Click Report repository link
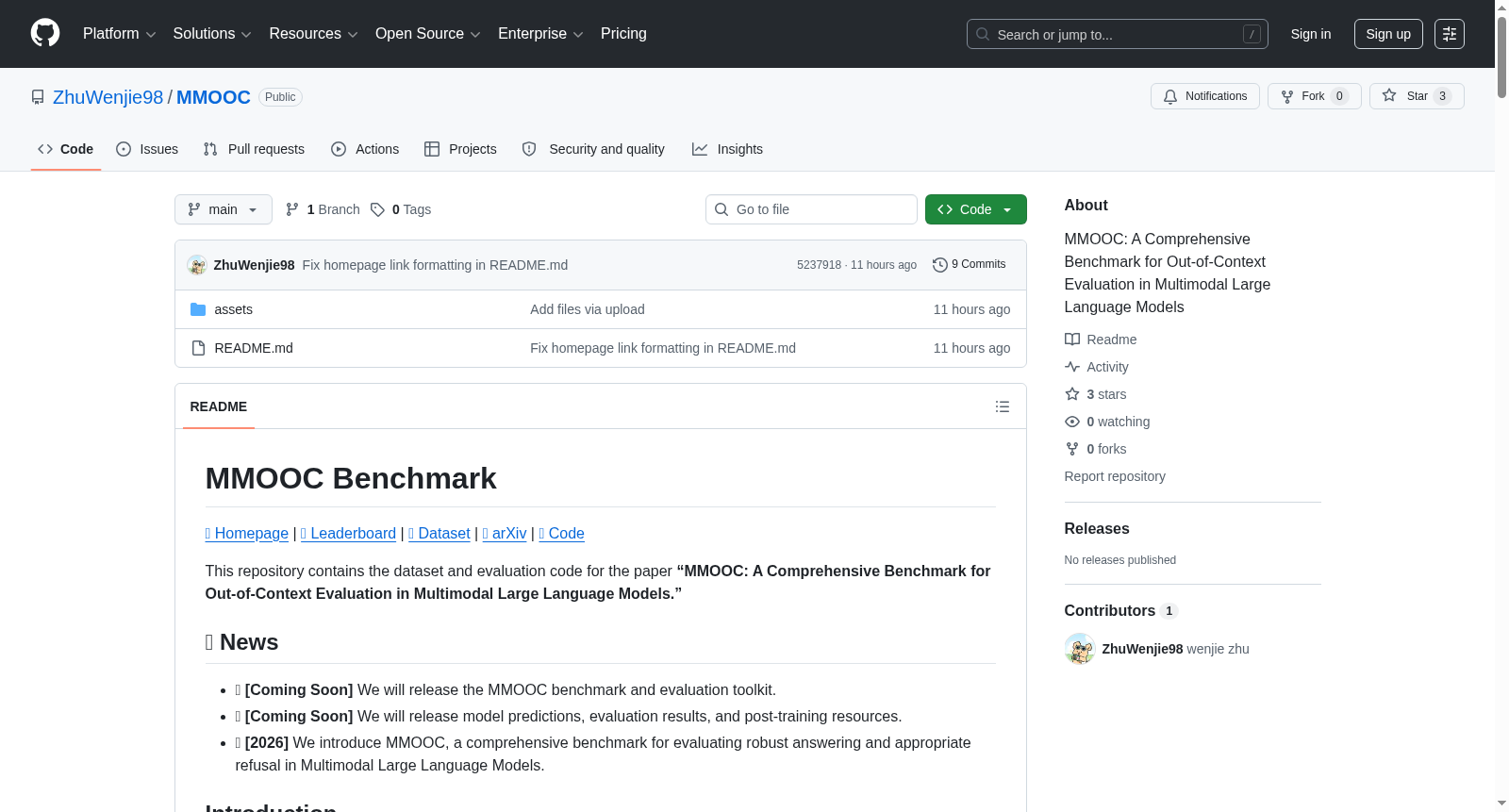Viewport: 1509px width, 812px height. (1115, 476)
